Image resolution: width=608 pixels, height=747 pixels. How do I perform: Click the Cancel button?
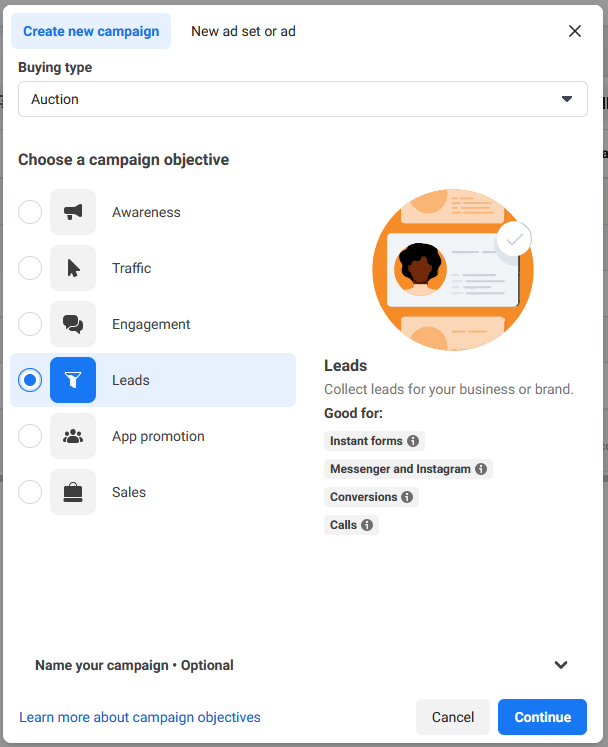coord(453,717)
